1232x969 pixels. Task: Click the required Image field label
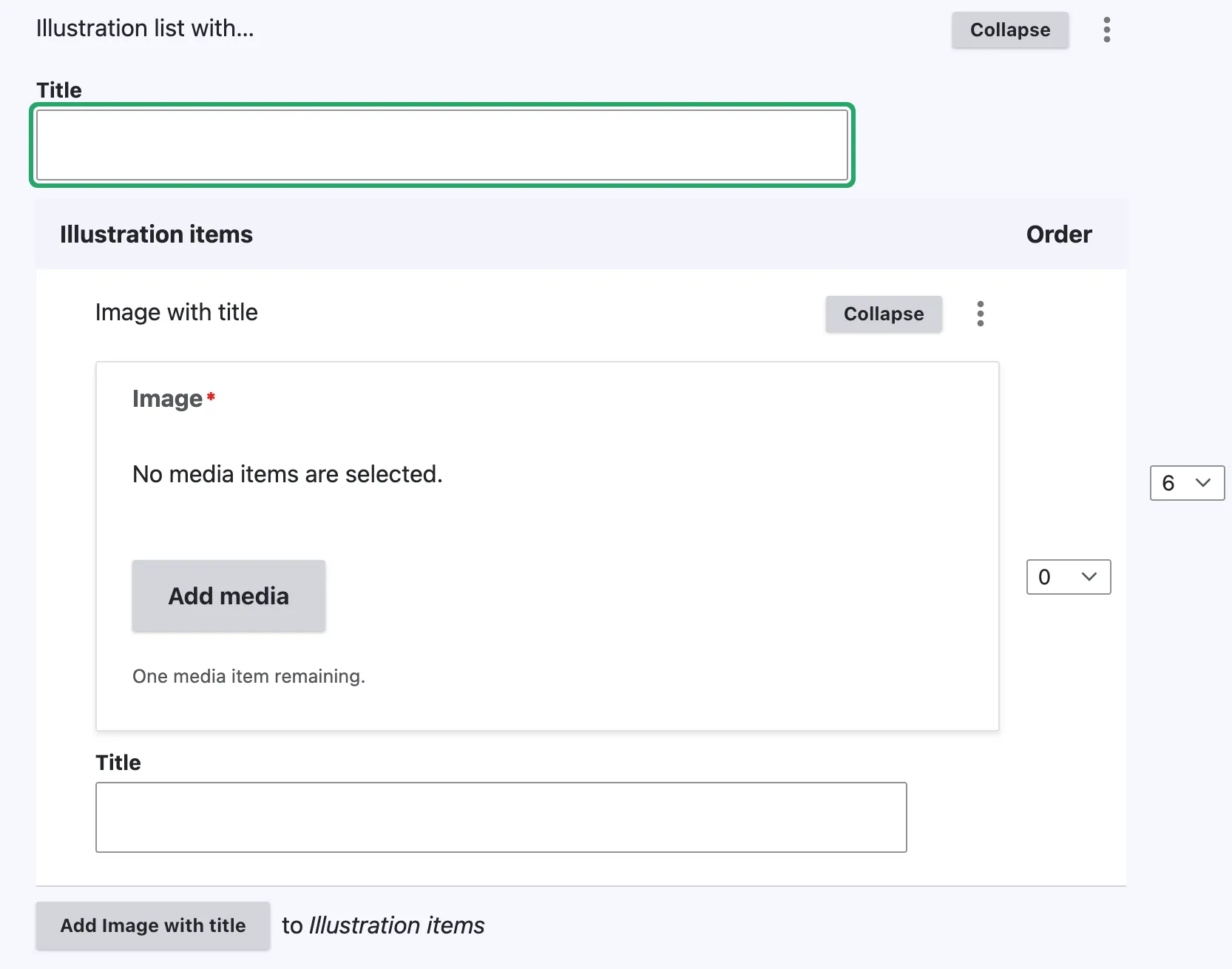pyautogui.click(x=167, y=399)
